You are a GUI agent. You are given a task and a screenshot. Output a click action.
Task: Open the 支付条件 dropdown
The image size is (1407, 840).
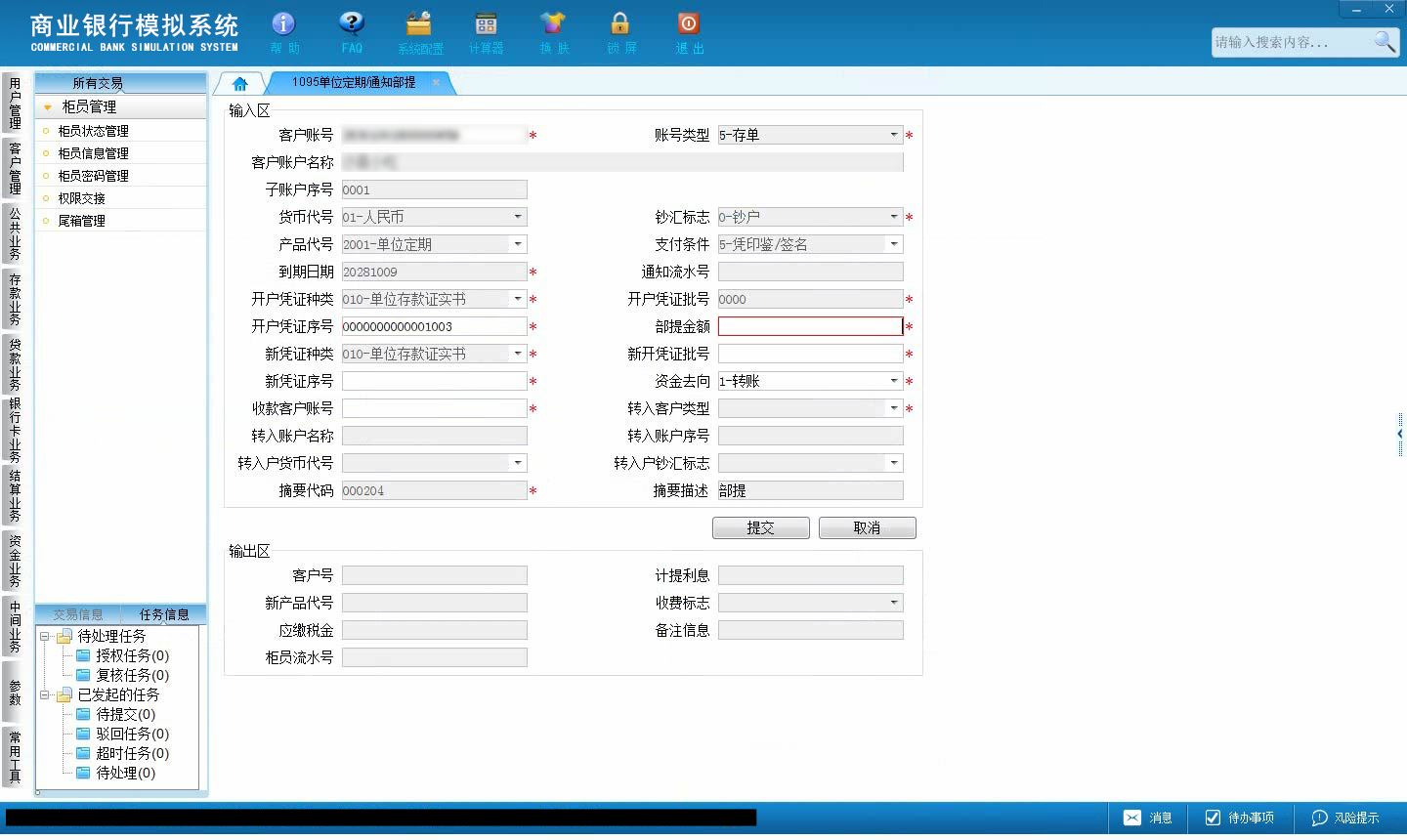tap(894, 244)
